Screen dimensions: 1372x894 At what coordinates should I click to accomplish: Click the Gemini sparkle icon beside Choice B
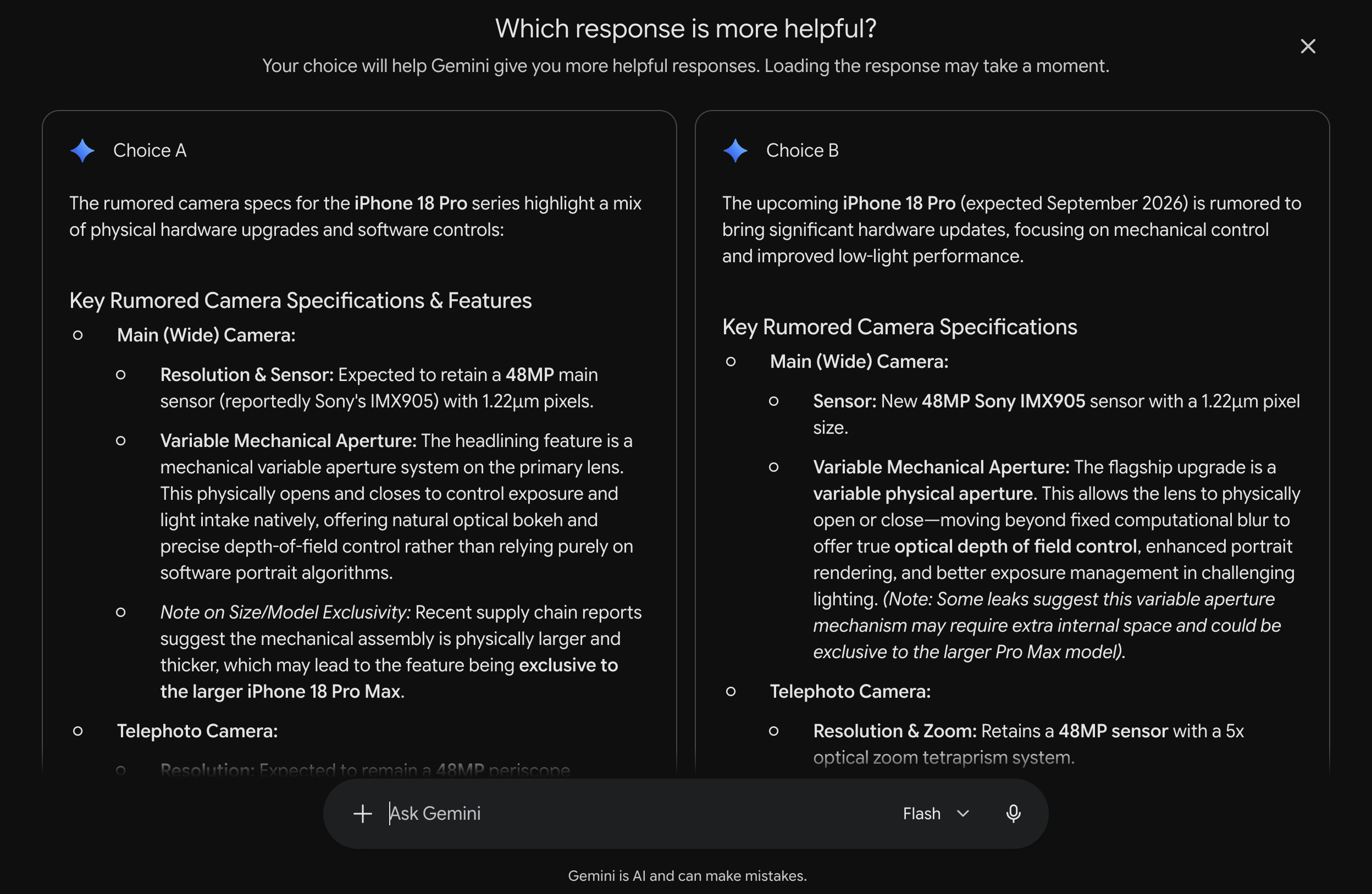735,151
